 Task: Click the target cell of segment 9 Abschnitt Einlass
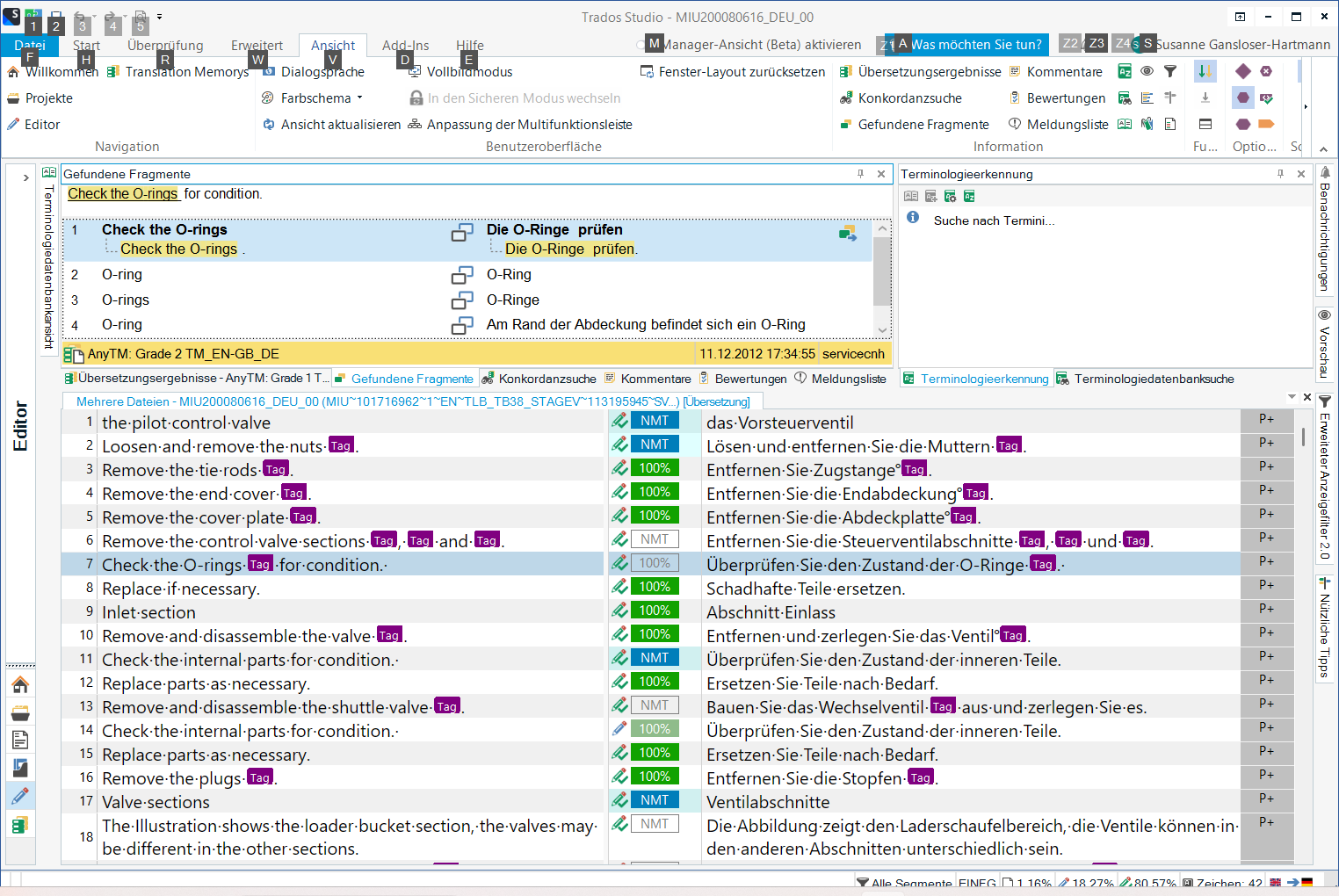click(971, 612)
